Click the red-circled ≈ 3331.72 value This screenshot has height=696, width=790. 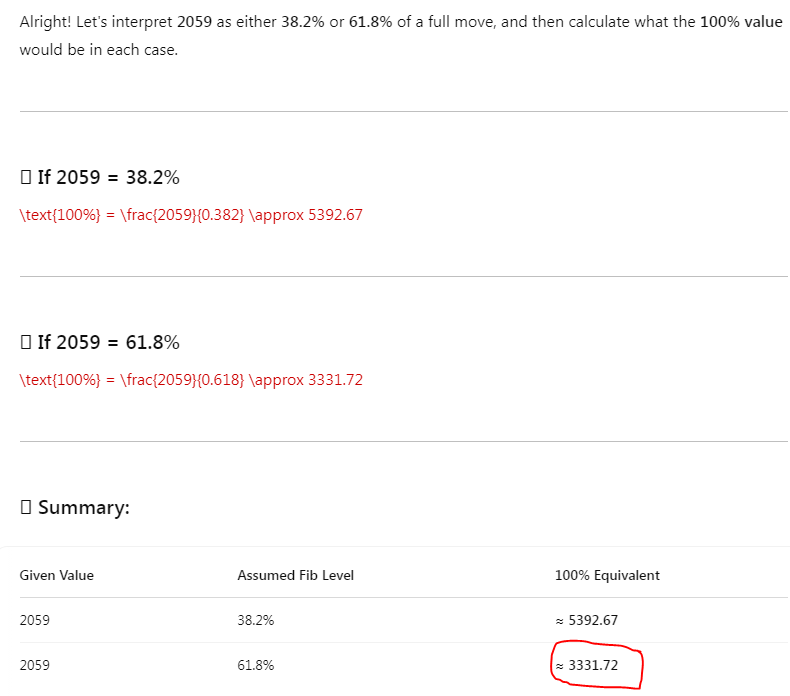[x=593, y=665]
